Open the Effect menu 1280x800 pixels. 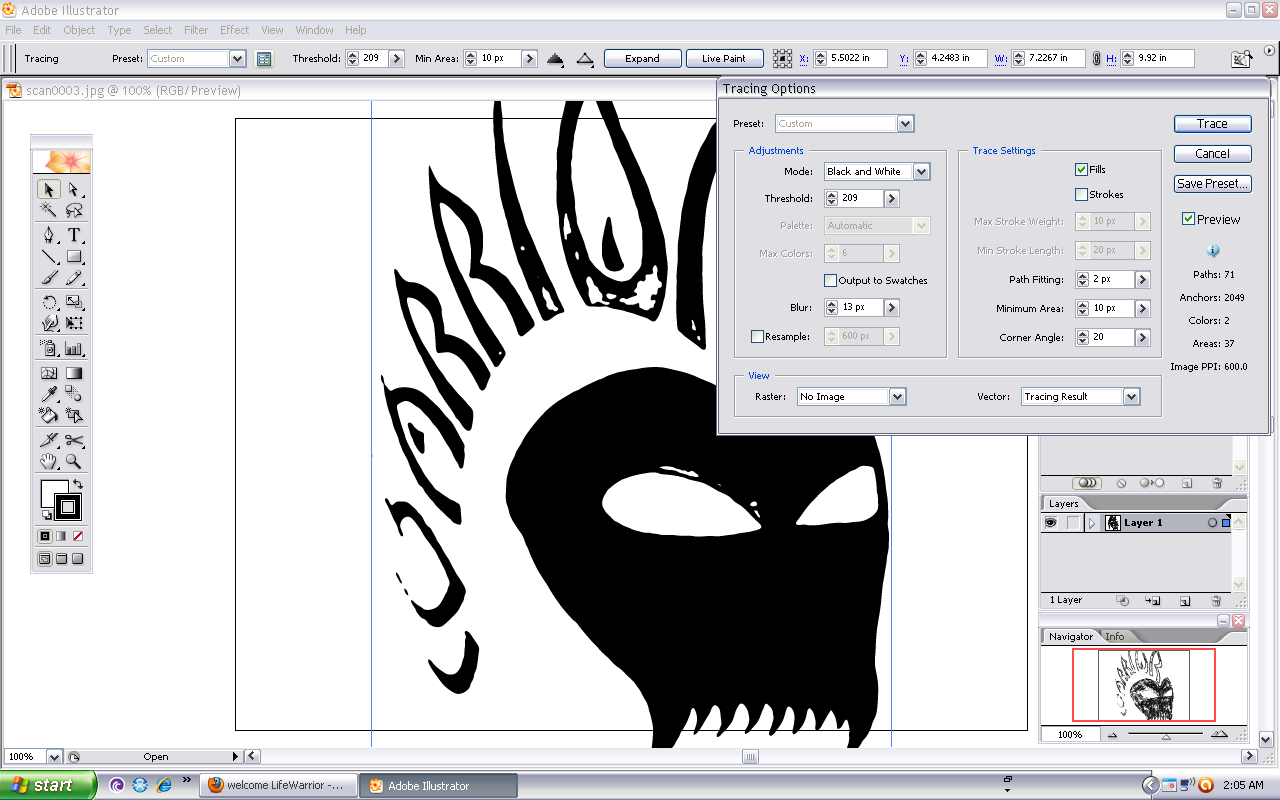coord(235,30)
